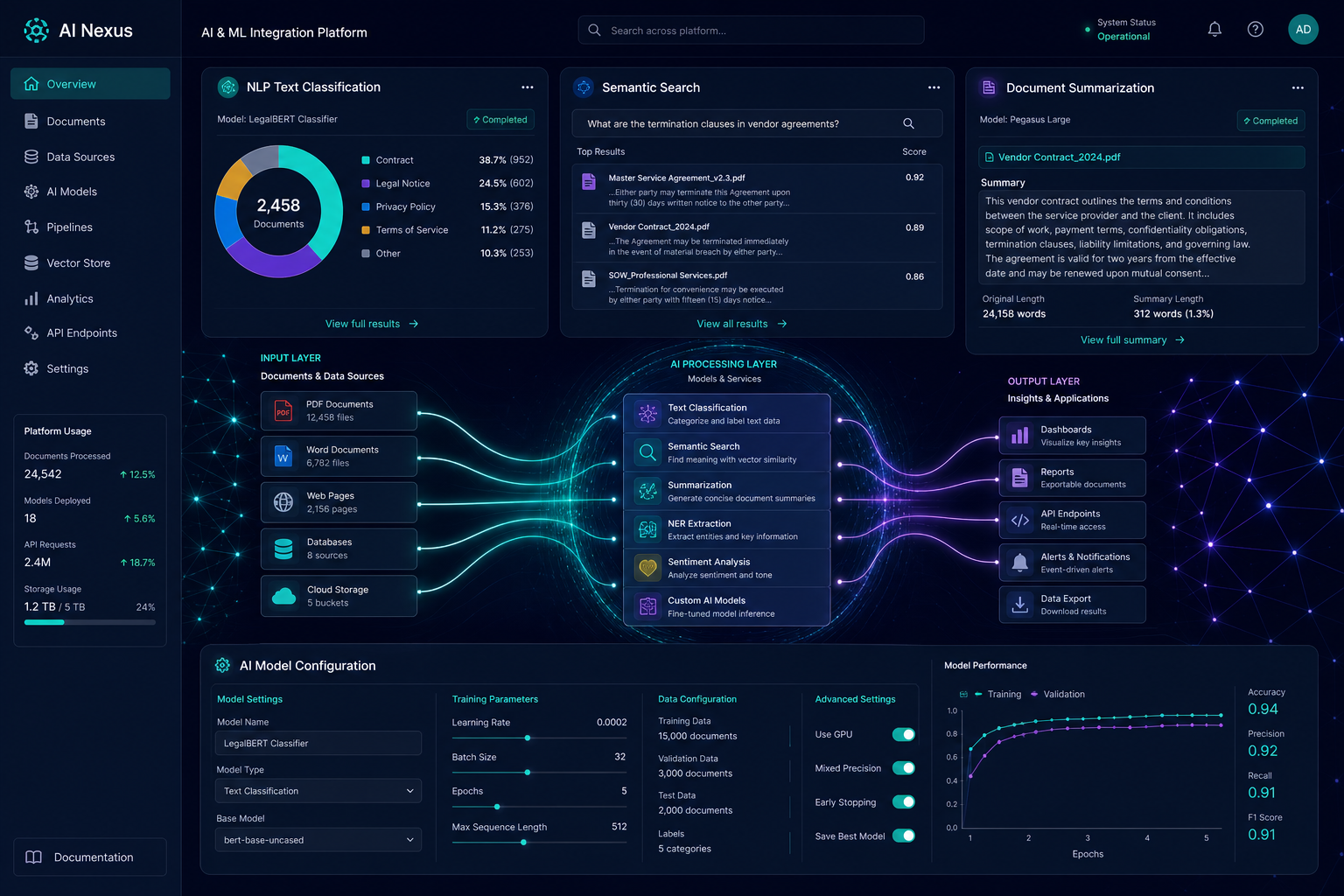Open the notifications bell icon

click(1214, 30)
